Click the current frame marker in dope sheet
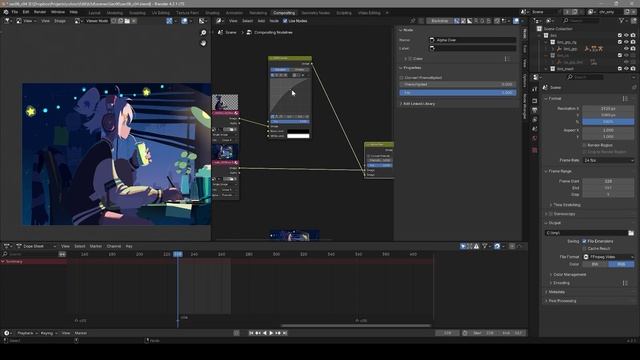This screenshot has height=360, width=640. (x=178, y=254)
